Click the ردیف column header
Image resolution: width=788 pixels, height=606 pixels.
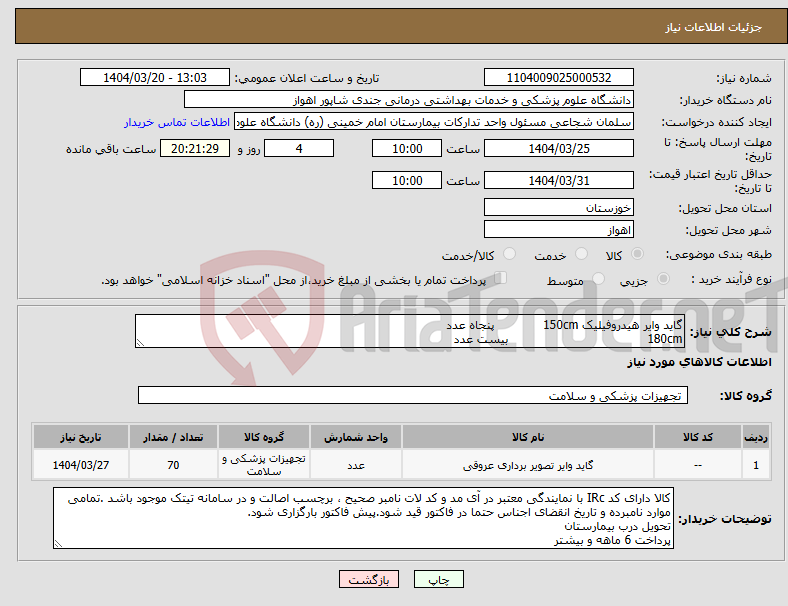coord(755,437)
